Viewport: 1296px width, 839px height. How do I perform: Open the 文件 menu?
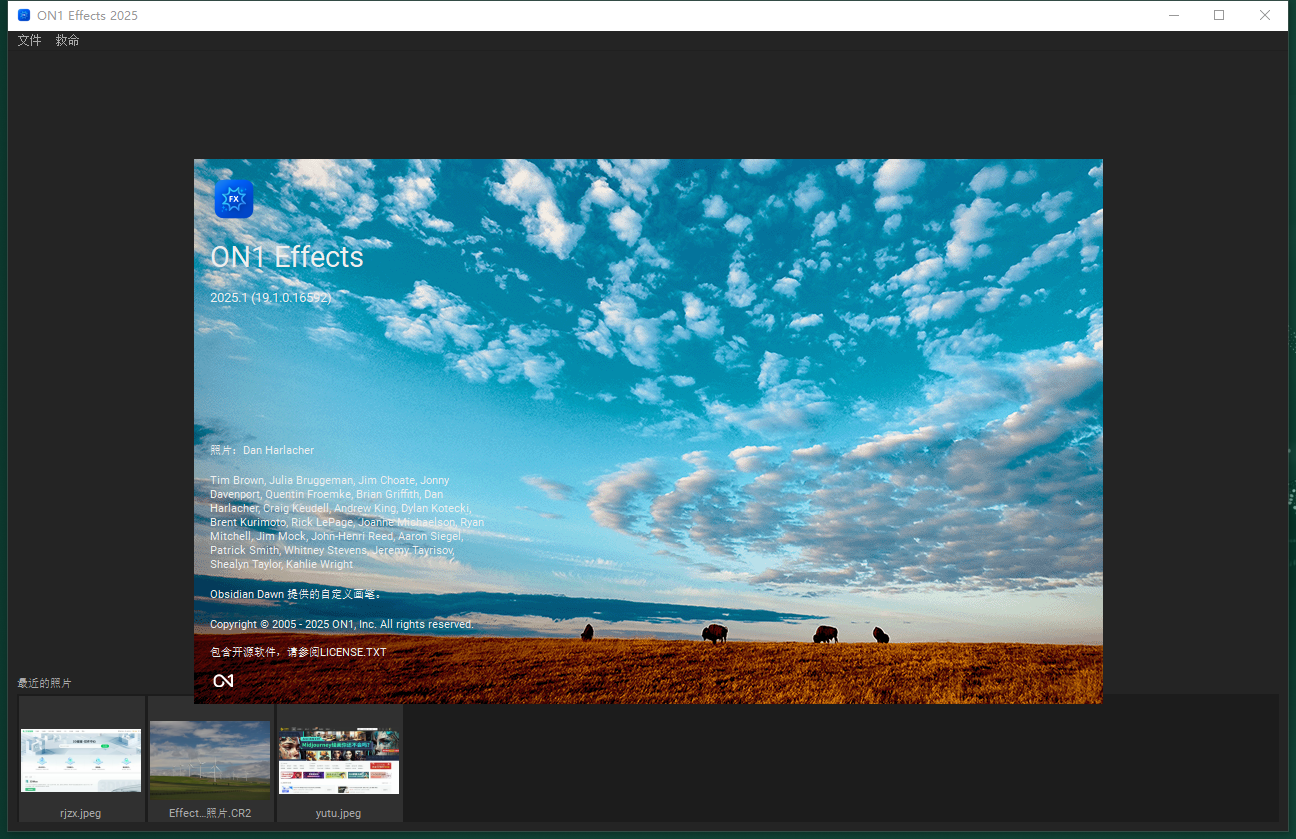(x=29, y=41)
